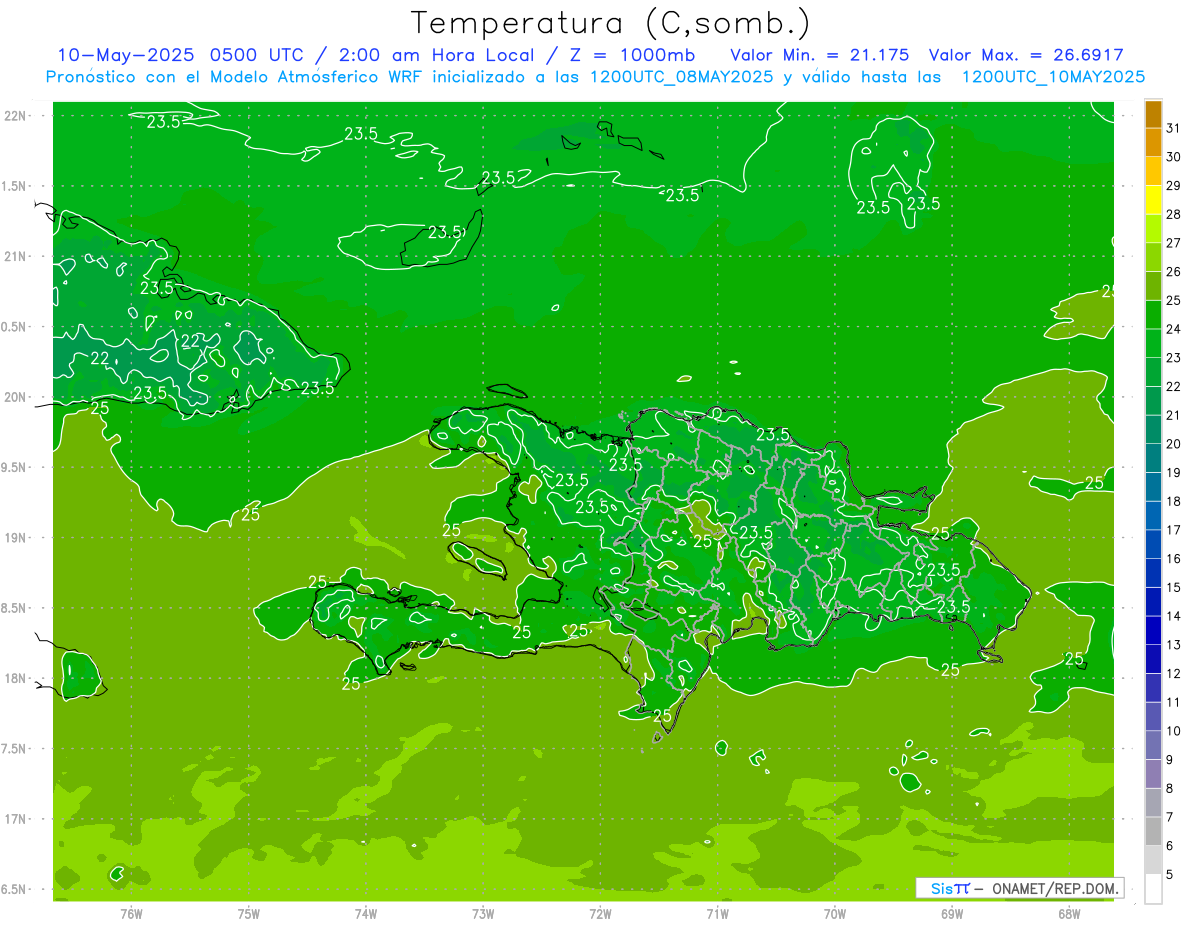
Task: Click the teal legend swatch between 19 and 20
Action: (x=1153, y=458)
